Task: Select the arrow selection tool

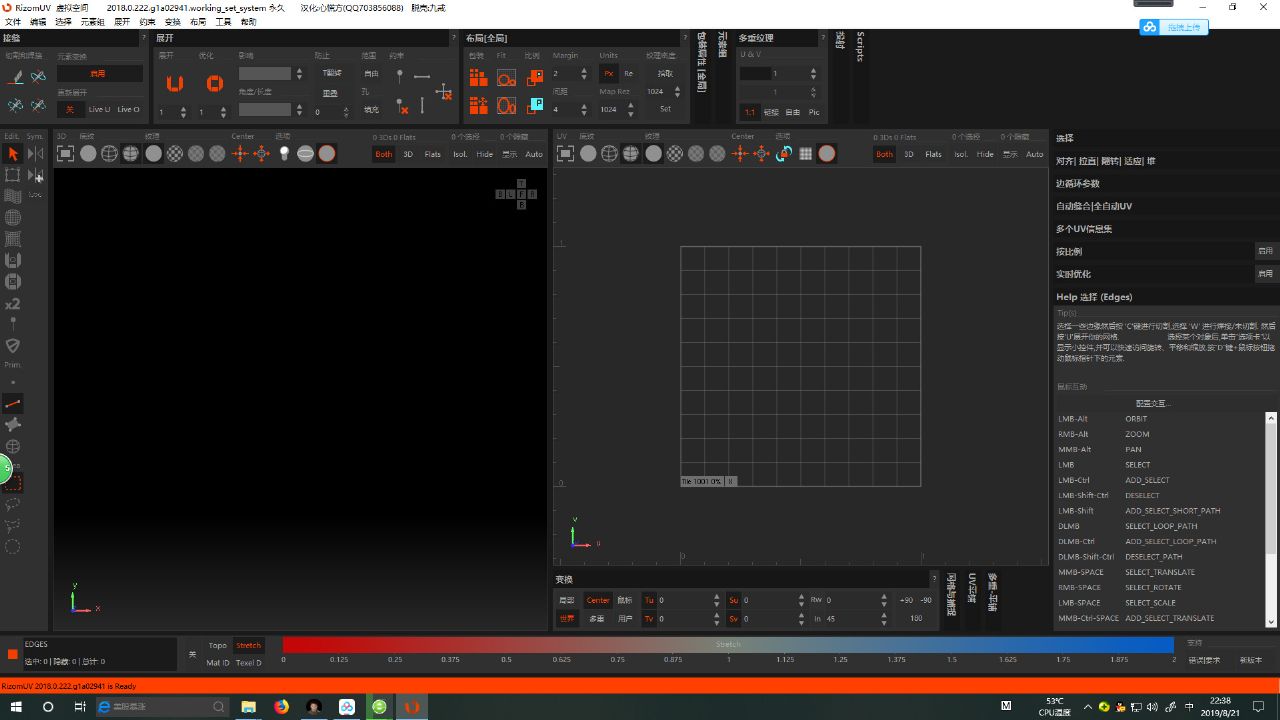Action: point(13,153)
